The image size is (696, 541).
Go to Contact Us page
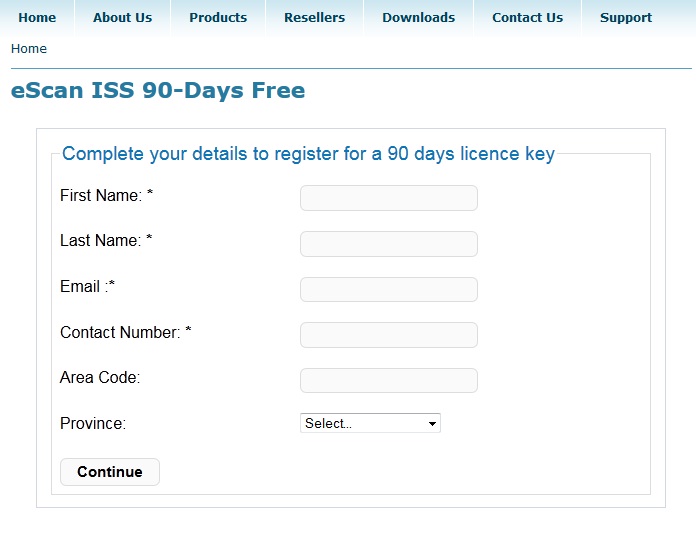[527, 18]
